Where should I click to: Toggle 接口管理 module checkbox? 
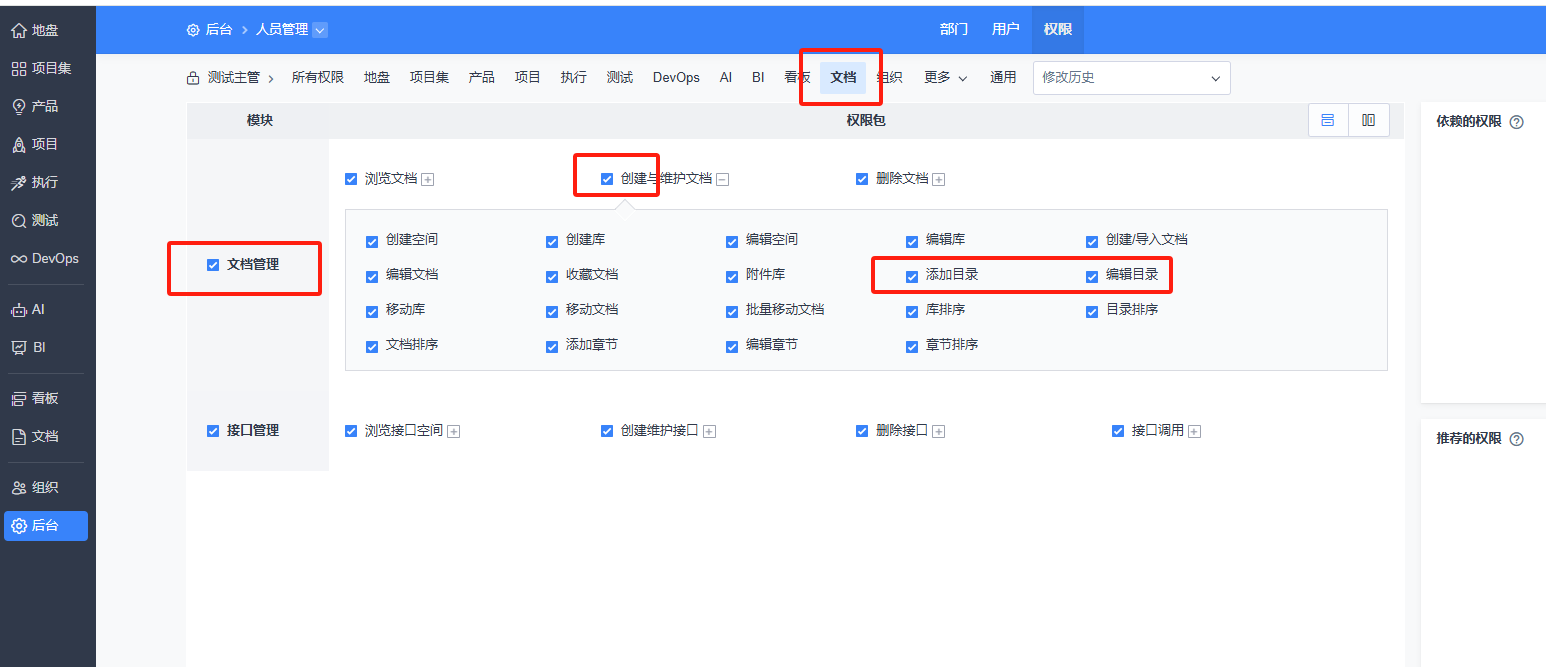[213, 431]
